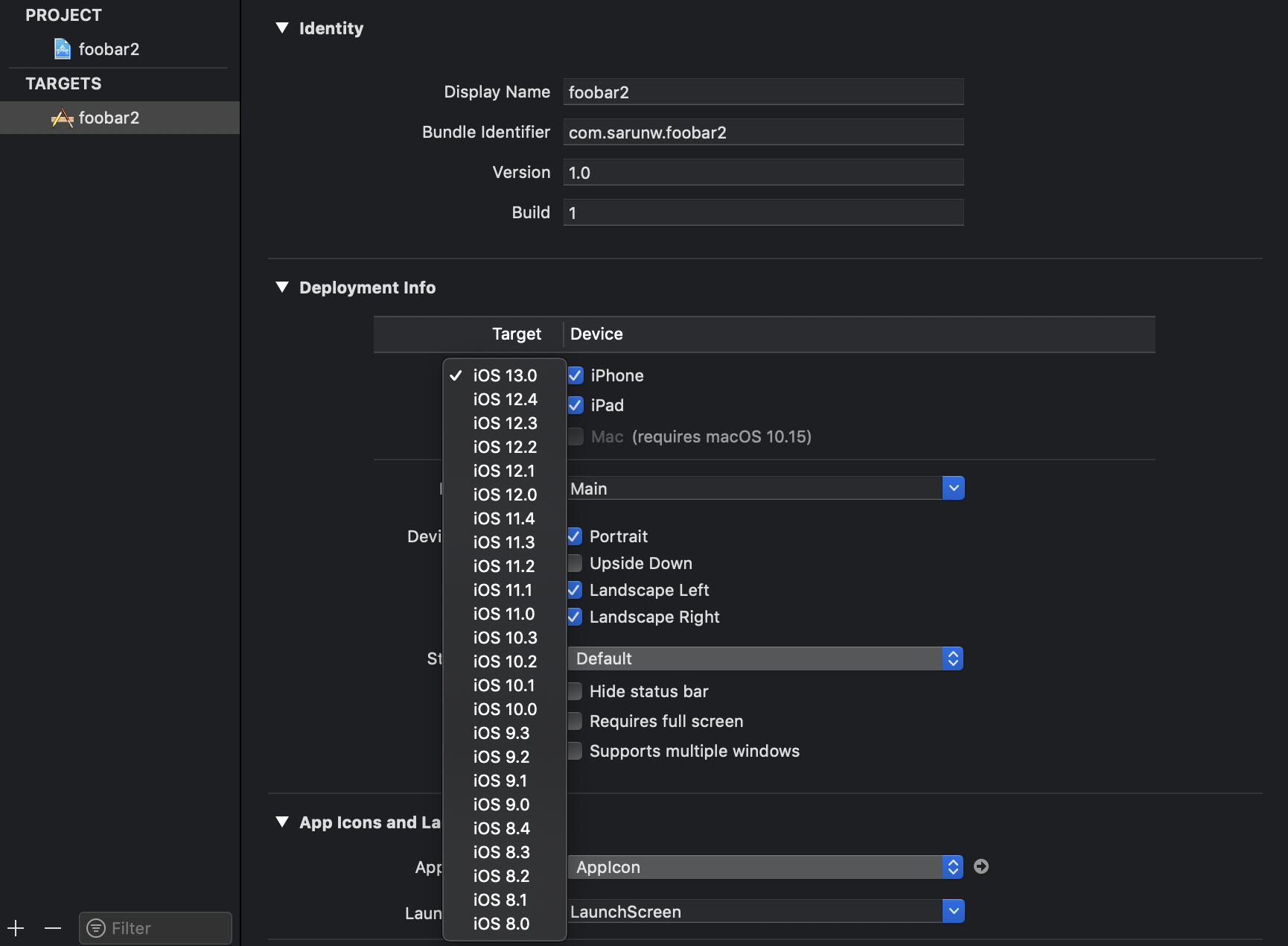Click the arrow icon next to AppIcon

[x=981, y=866]
